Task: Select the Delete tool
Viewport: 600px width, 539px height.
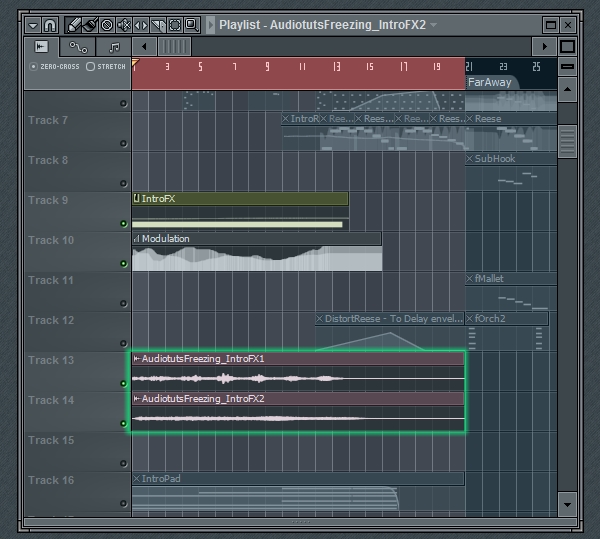Action: pos(107,26)
